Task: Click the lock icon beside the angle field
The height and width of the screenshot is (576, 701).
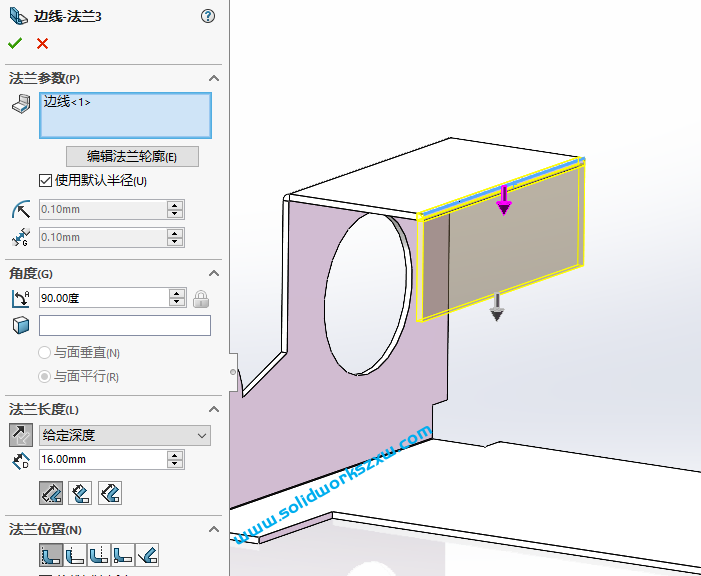Action: click(201, 299)
